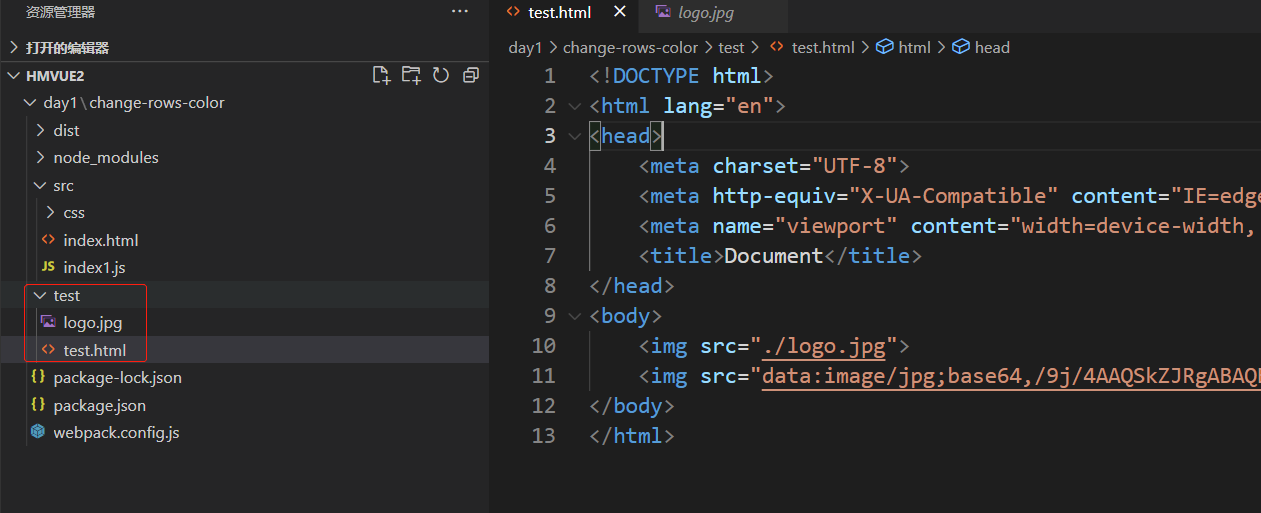
Task: Close the test.html editor tab
Action: 620,12
